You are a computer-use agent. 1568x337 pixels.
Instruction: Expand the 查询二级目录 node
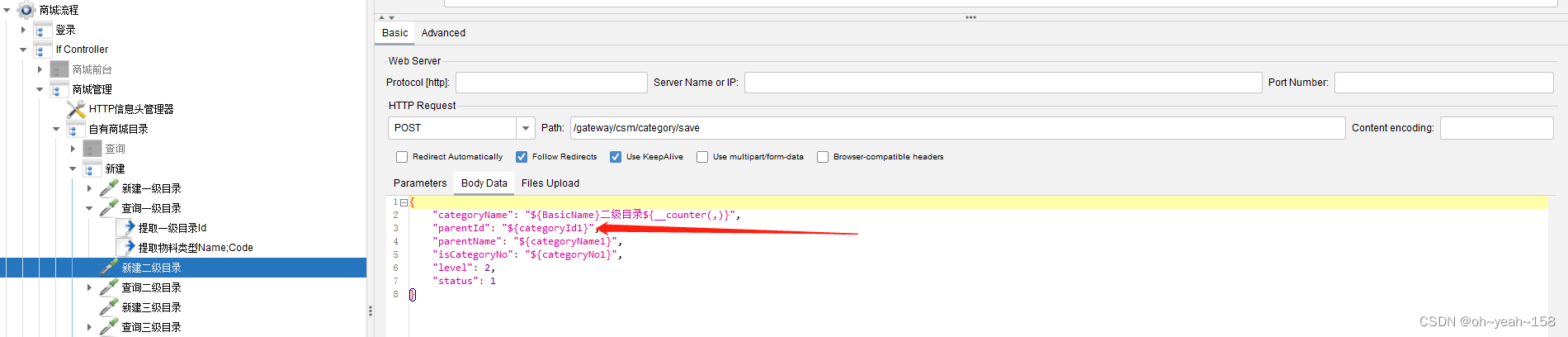tap(89, 287)
